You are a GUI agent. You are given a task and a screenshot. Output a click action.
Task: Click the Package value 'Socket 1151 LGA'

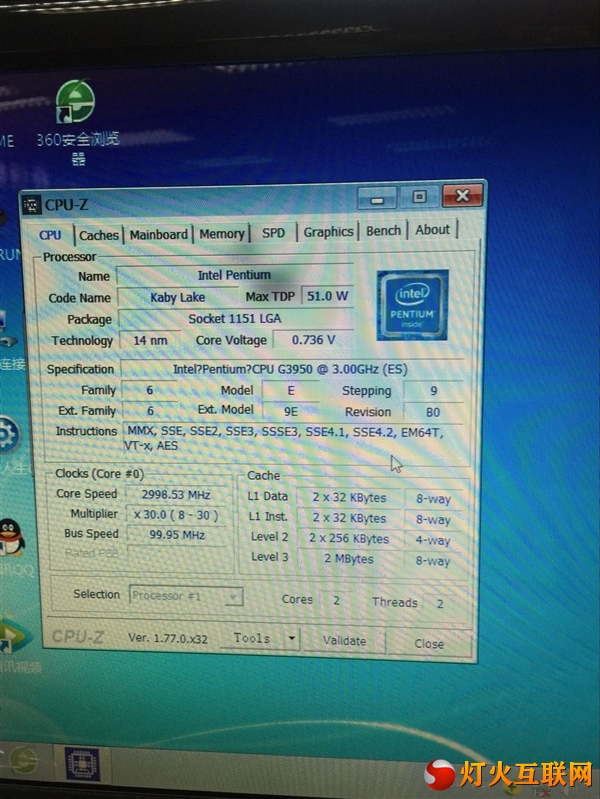235,318
